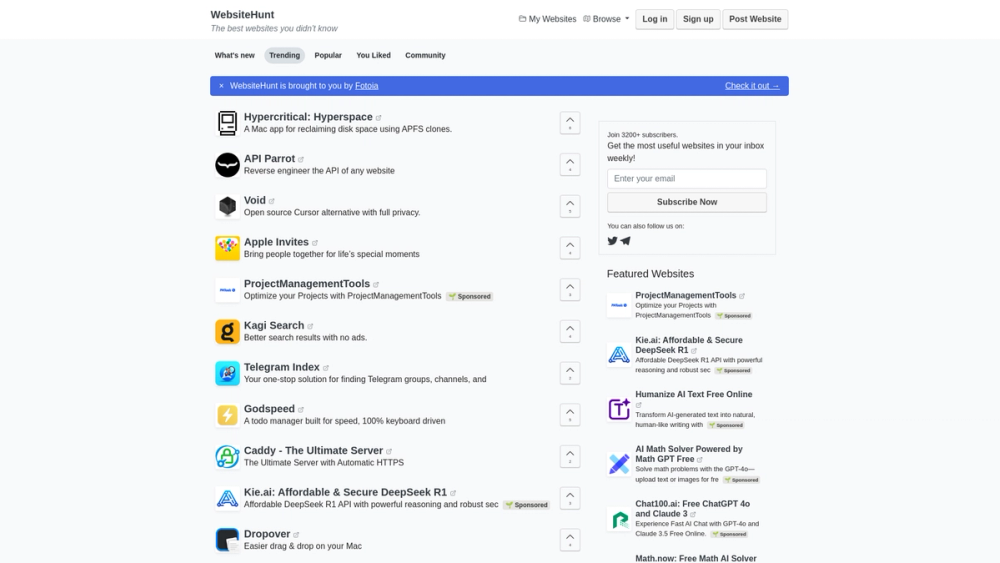Viewport: 1000px width, 563px height.
Task: Open featured Humanize AI Text Free Online
Action: [693, 395]
